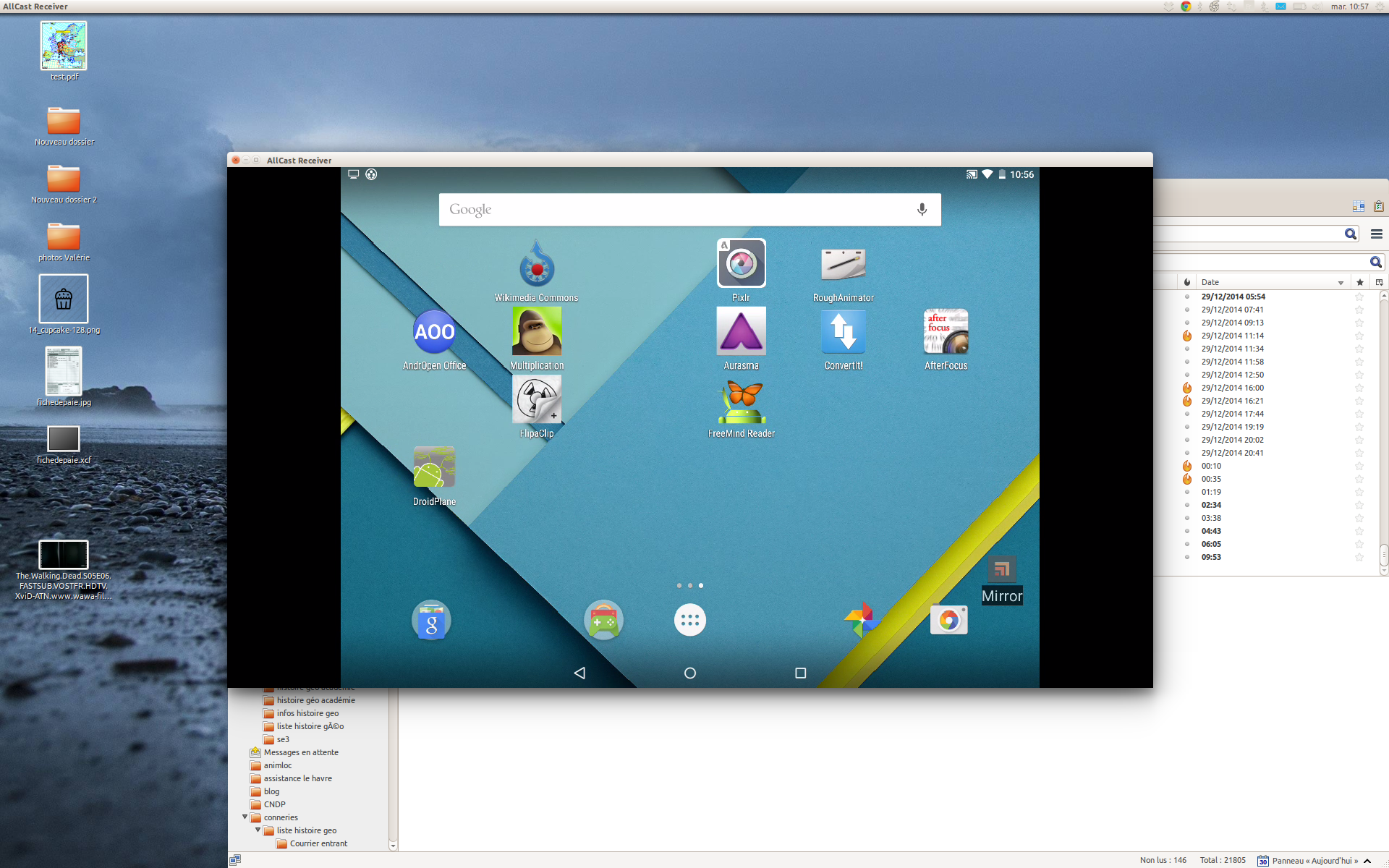This screenshot has width=1389, height=868.
Task: Tap the Android Home navigation button
Action: coord(690,673)
